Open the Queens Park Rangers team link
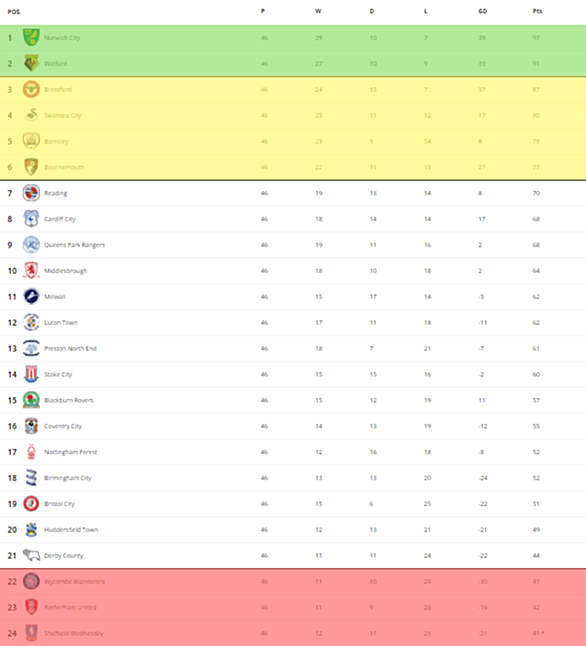Screen dimensions: 586x646 (75, 245)
